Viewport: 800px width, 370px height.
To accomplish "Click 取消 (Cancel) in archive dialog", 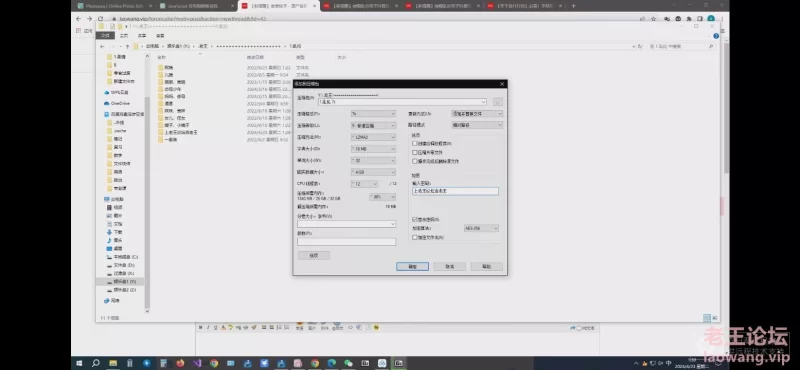I will (x=449, y=266).
